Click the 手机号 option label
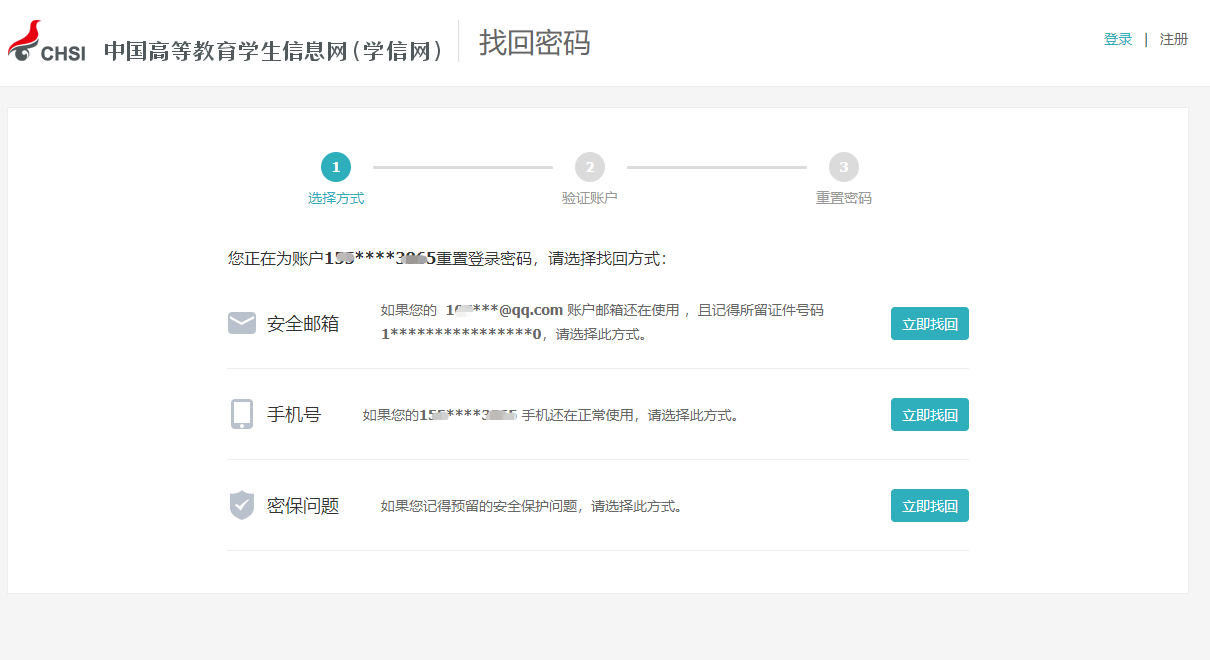 coord(294,415)
